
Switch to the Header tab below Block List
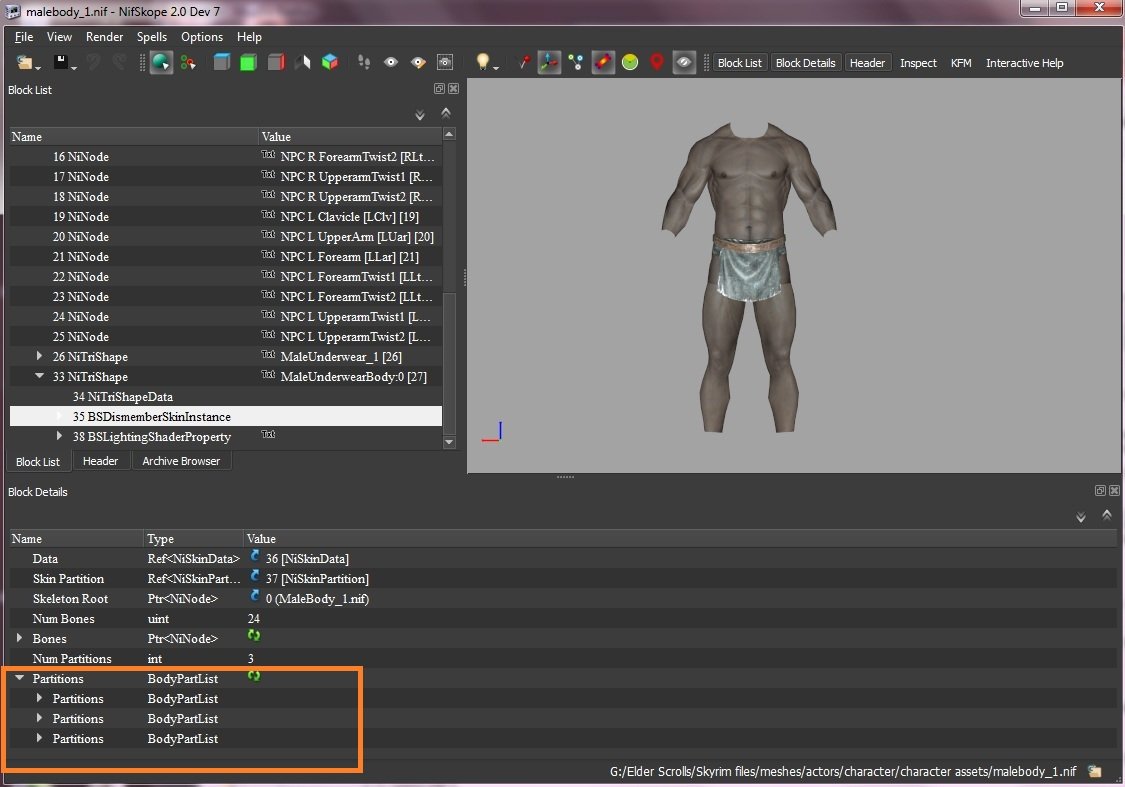tap(100, 461)
